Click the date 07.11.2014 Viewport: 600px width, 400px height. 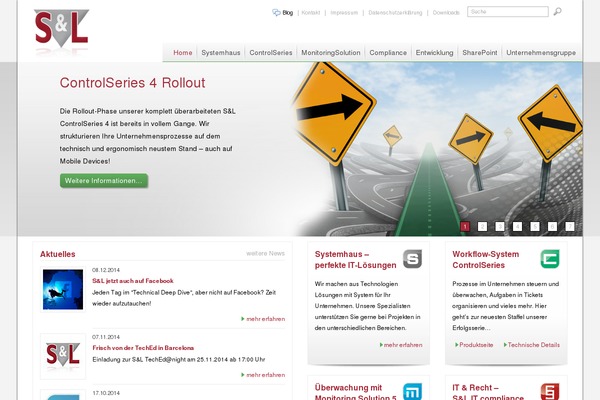click(106, 337)
